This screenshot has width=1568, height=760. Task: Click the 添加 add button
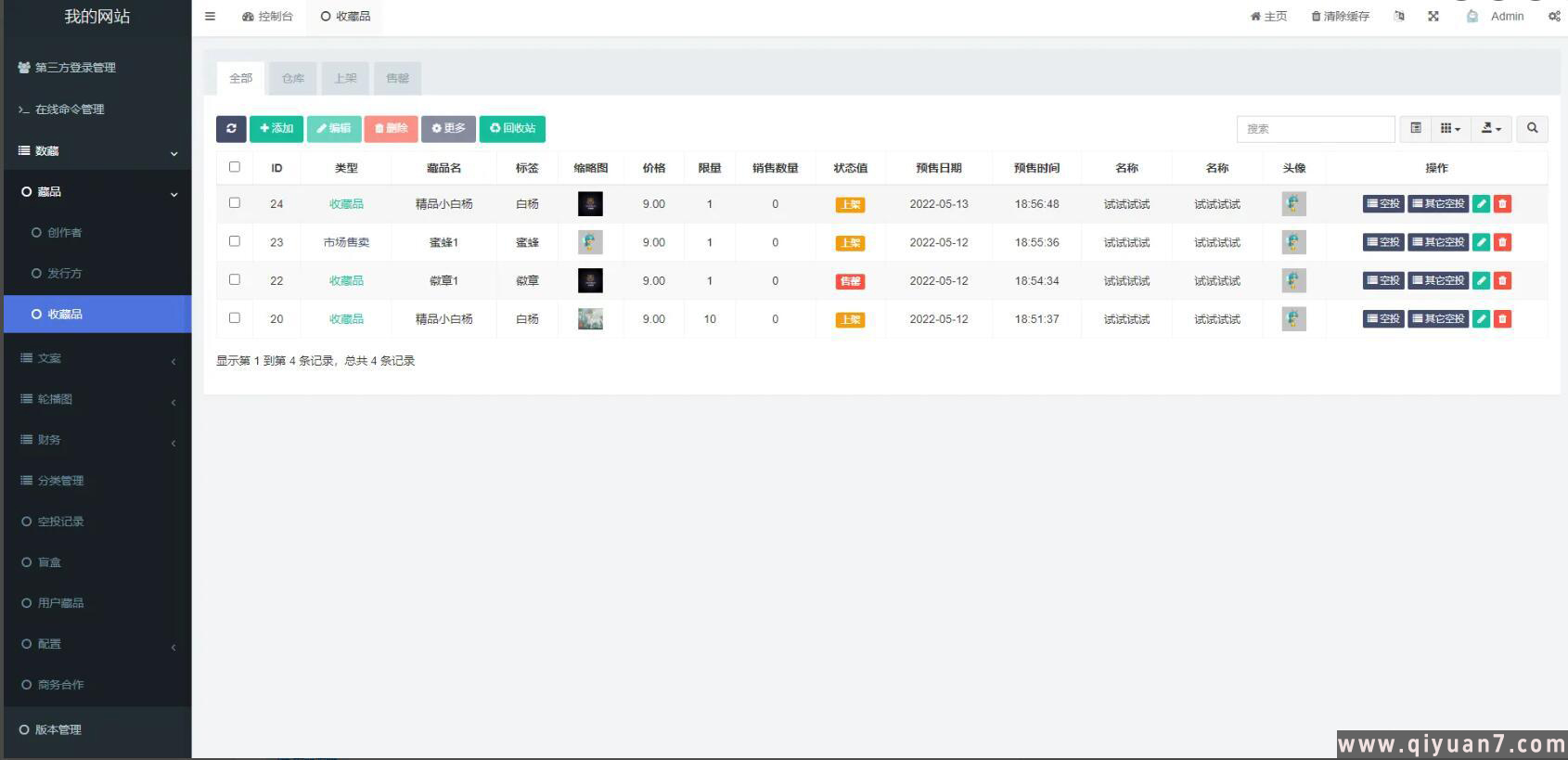[x=276, y=129]
